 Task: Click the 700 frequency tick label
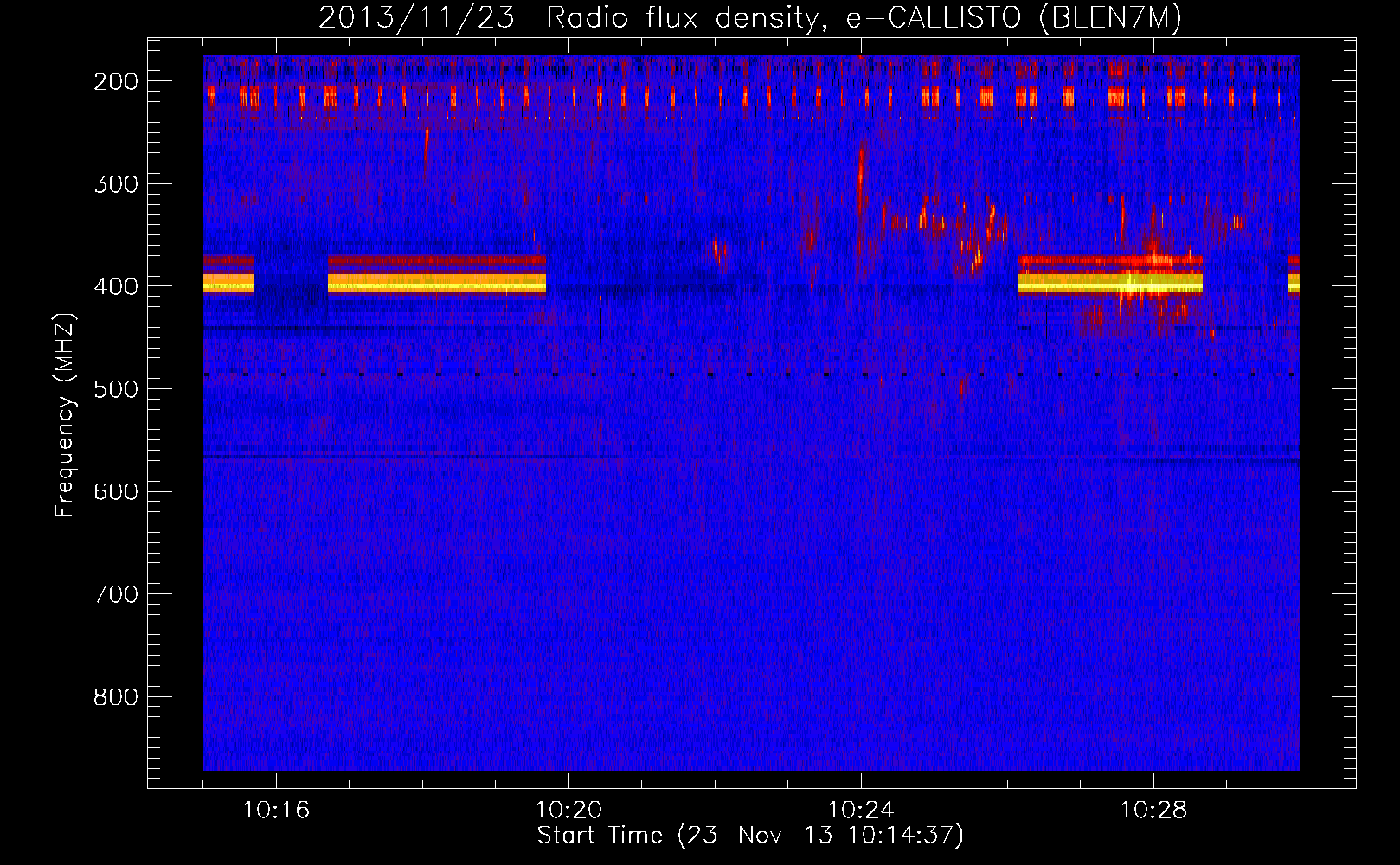click(115, 594)
